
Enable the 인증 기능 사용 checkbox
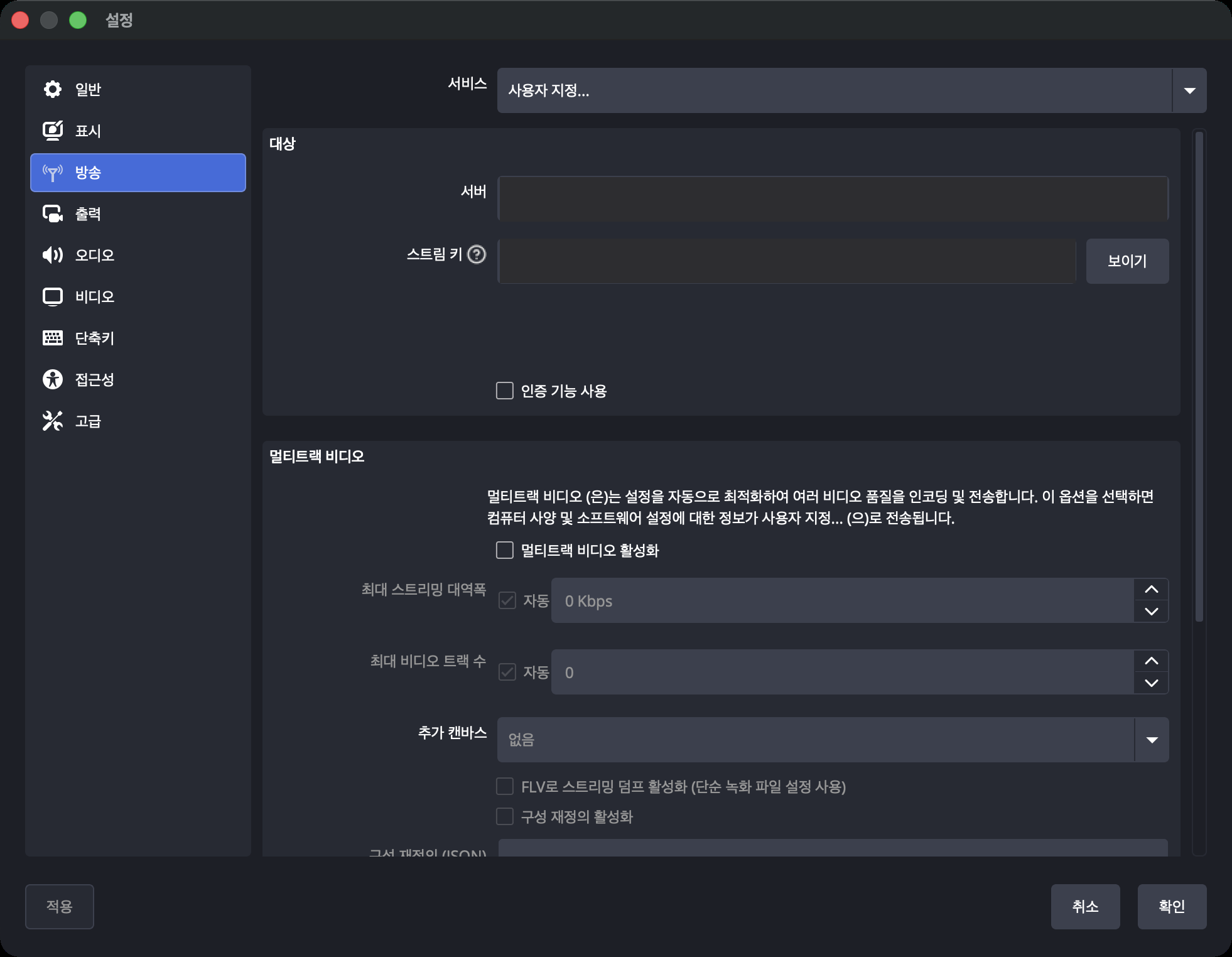[x=505, y=391]
